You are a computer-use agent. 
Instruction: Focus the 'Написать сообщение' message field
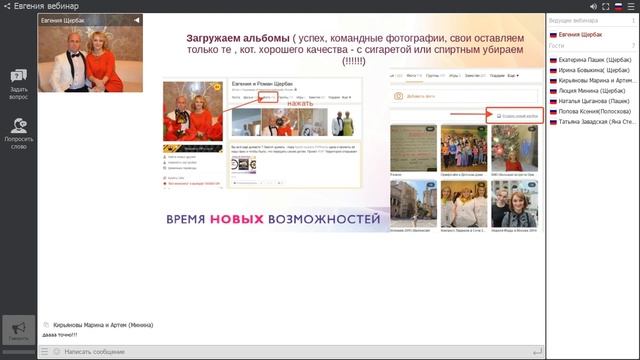point(296,351)
